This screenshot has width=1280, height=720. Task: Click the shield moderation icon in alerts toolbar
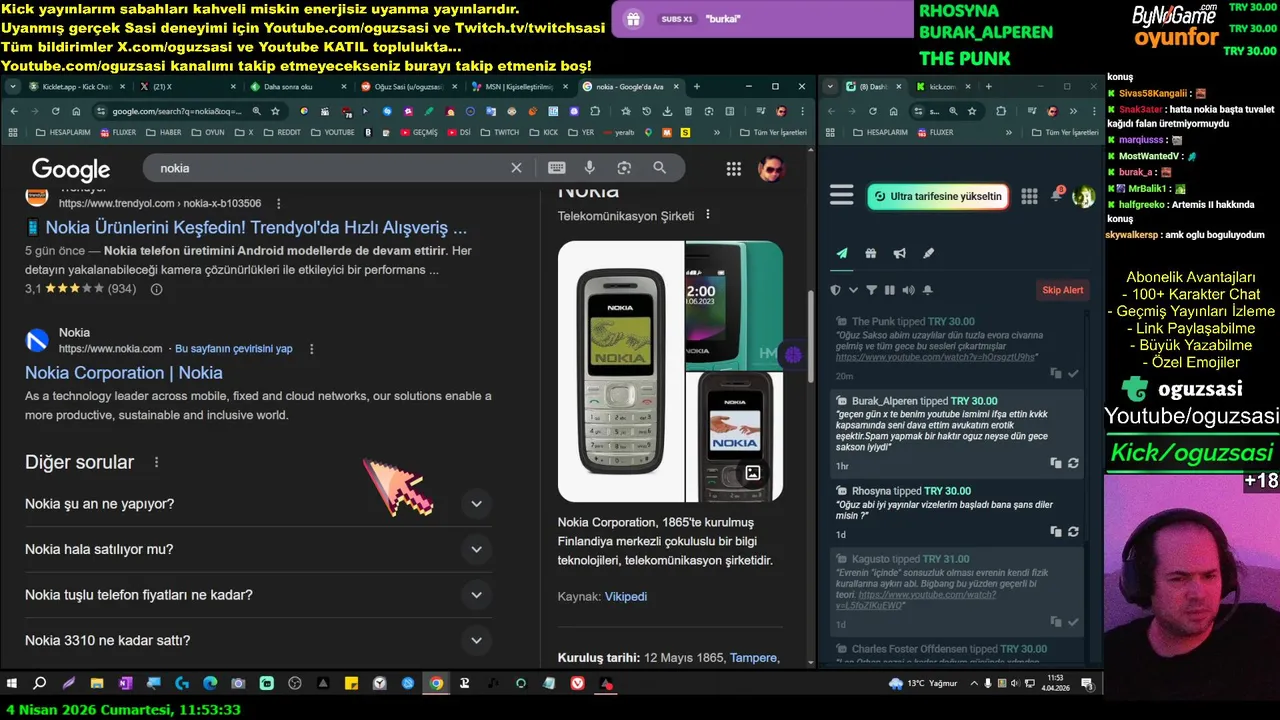836,290
